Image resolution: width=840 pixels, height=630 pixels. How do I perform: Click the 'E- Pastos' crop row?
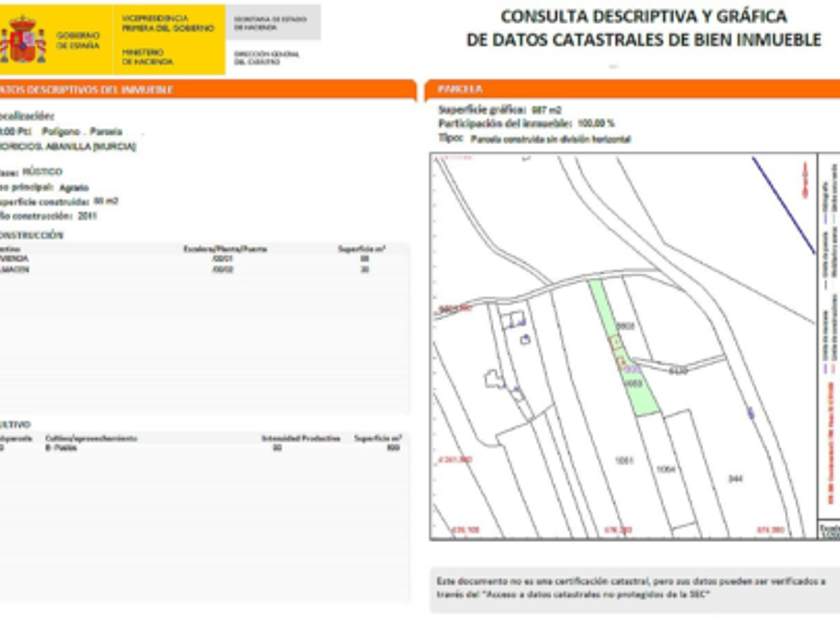(204, 448)
